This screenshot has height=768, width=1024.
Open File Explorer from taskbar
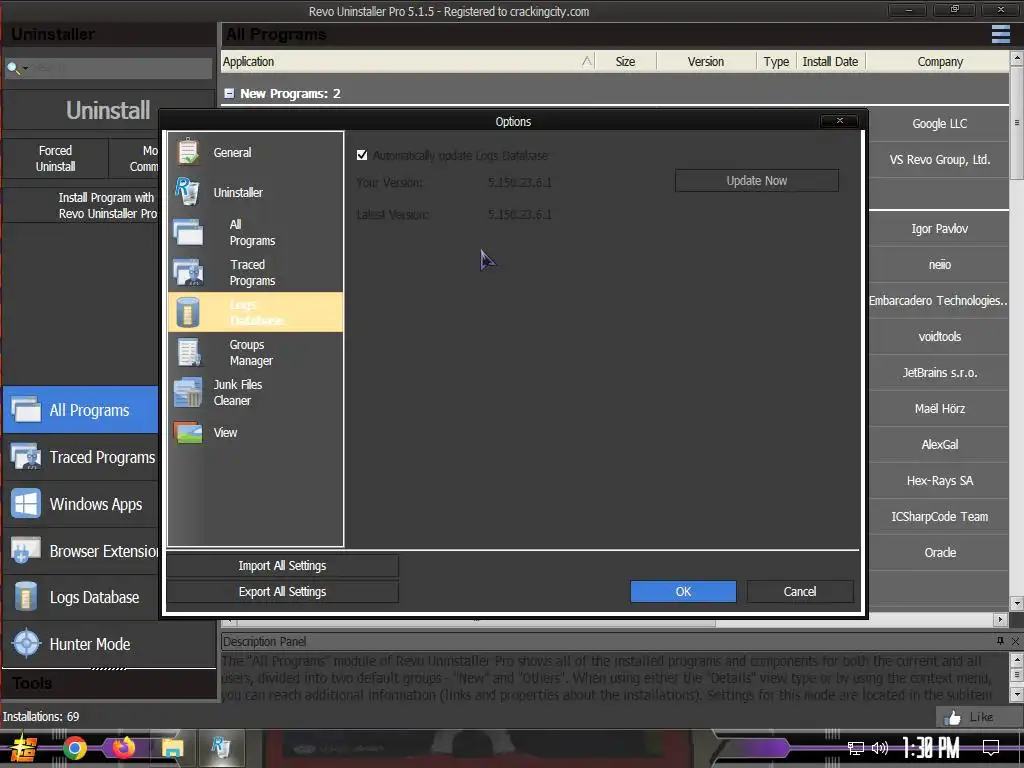tap(172, 748)
